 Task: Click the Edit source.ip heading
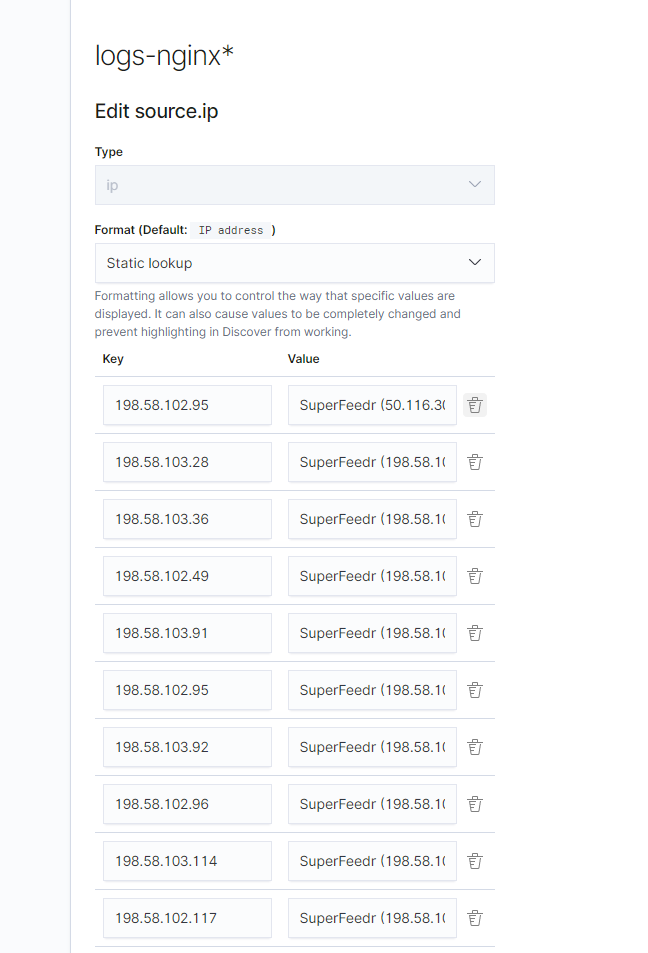(x=156, y=111)
